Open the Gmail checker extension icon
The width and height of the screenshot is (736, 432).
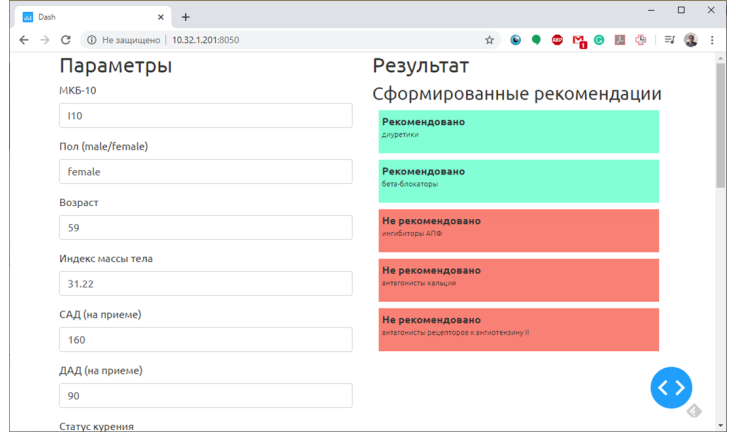point(579,41)
